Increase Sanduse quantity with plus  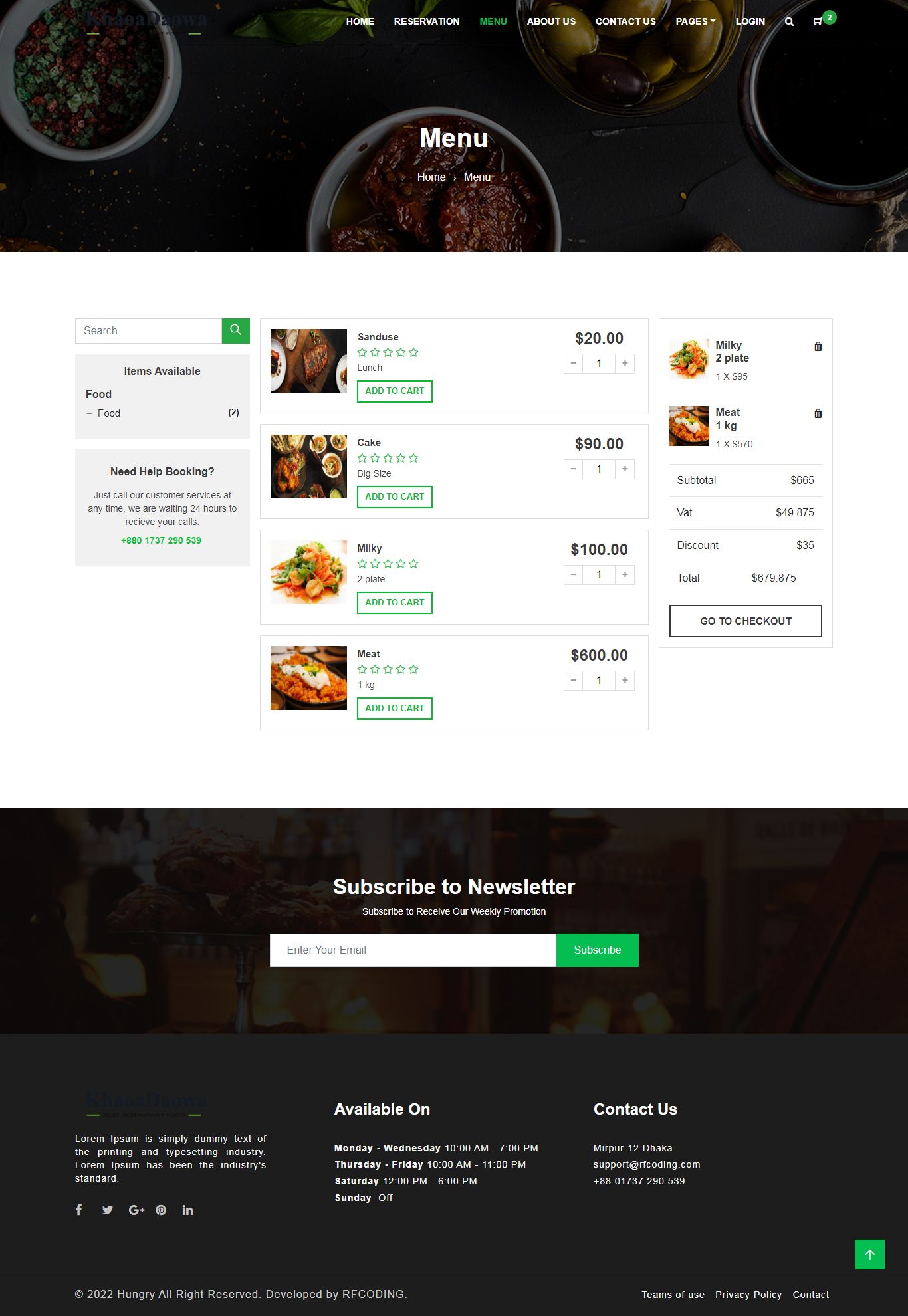point(625,363)
